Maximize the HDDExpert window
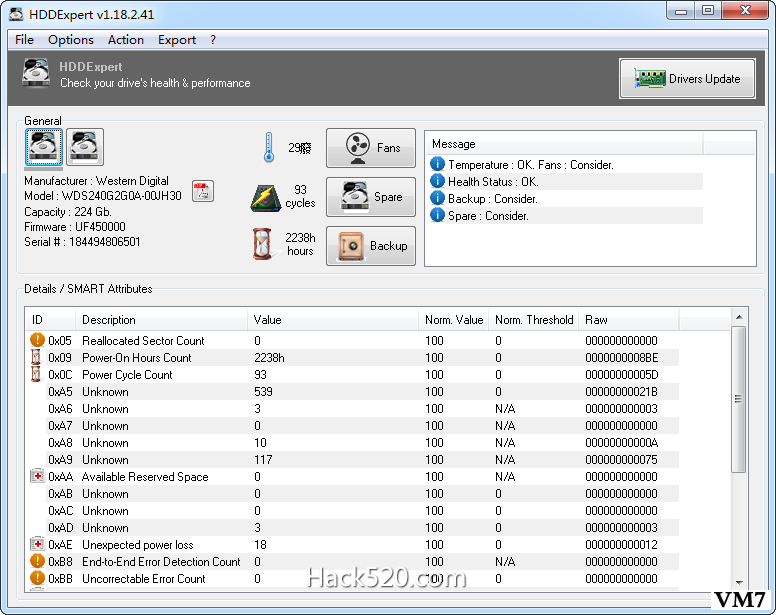The image size is (776, 615). coord(708,11)
